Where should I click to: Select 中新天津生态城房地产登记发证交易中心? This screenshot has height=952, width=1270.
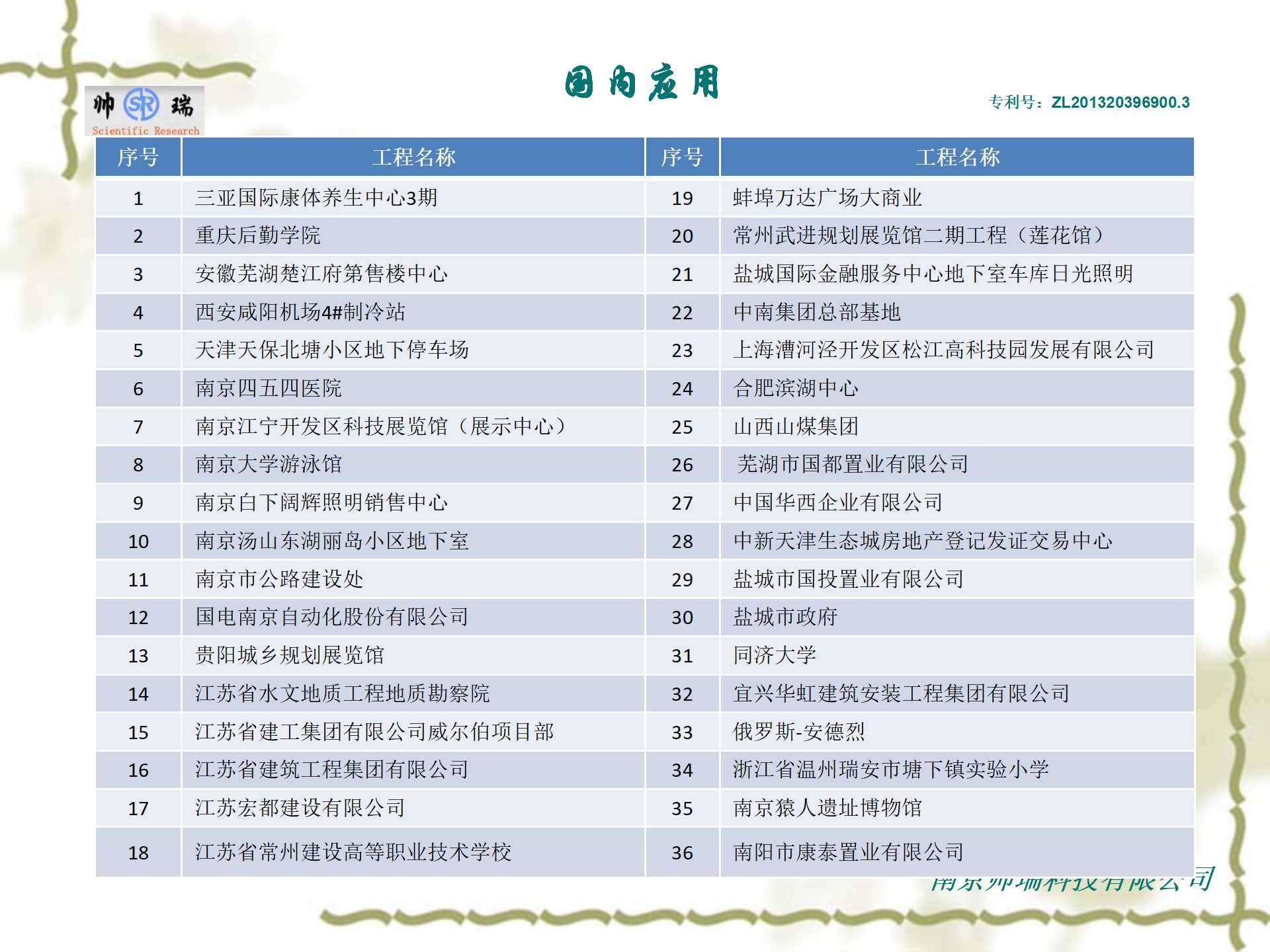click(x=957, y=541)
